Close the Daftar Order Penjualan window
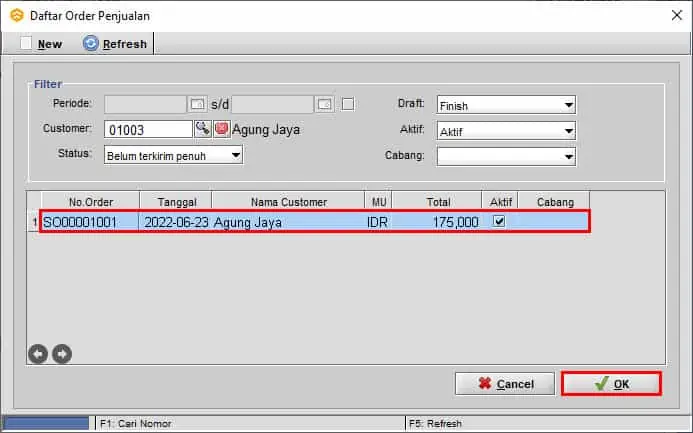693x433 pixels. pos(677,15)
